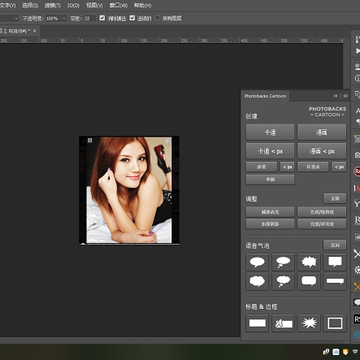Close the RGB/8 document tab

(x=35, y=31)
